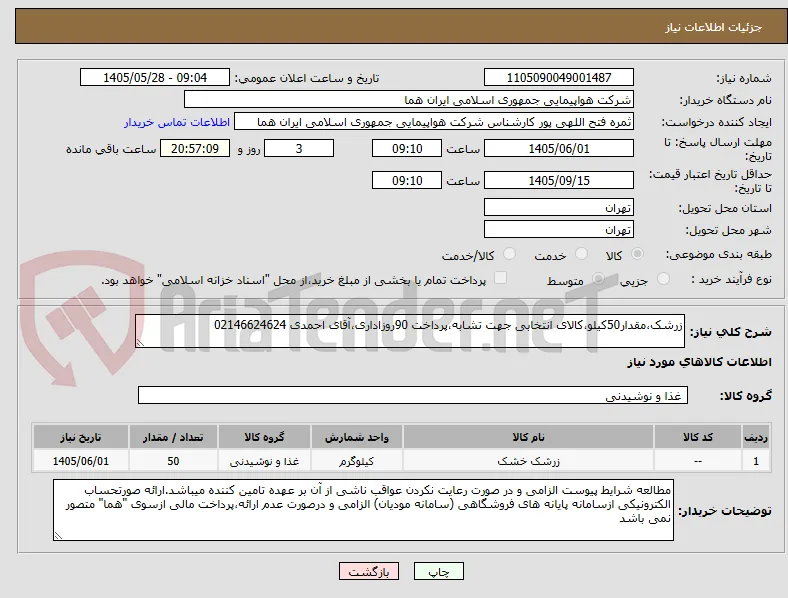Click the announcement date field 1405/05/28 - 09:04
The width and height of the screenshot is (788, 598).
pyautogui.click(x=155, y=77)
